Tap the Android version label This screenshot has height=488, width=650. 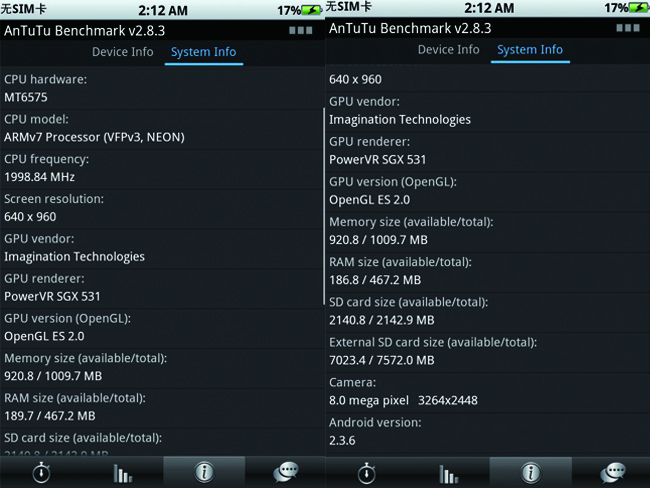click(x=375, y=422)
